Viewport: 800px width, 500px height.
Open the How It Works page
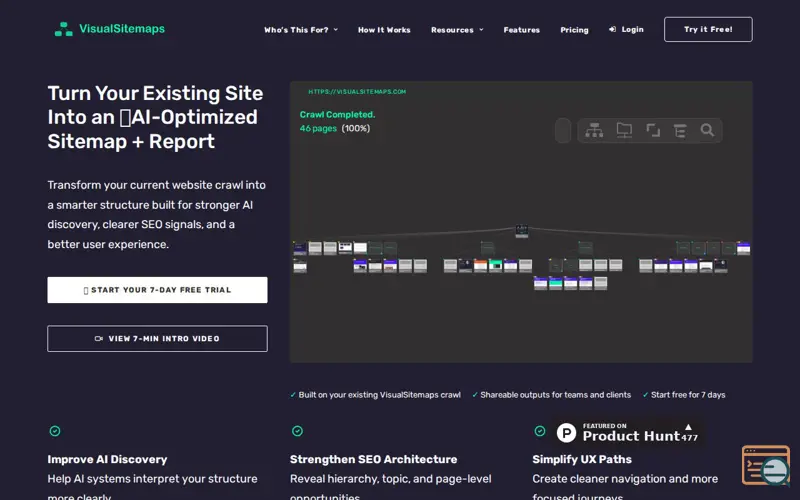384,30
